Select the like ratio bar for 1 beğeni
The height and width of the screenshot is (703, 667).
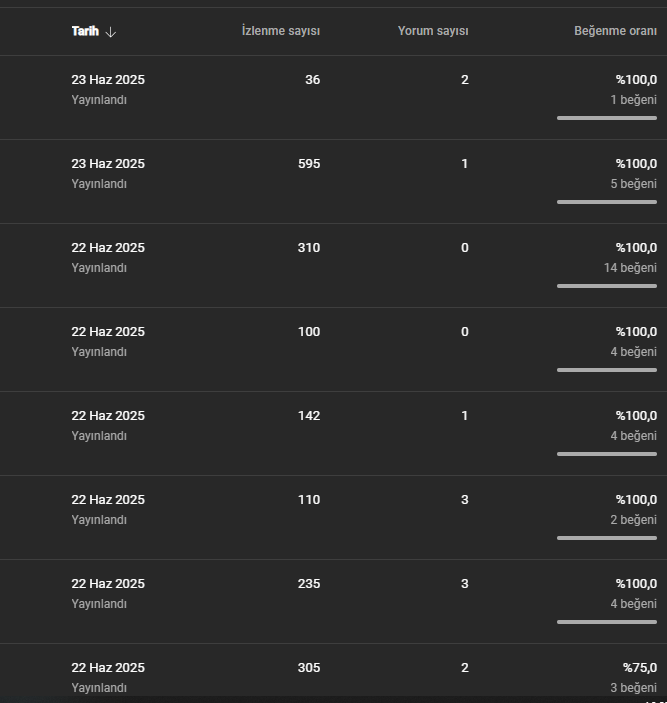point(607,118)
